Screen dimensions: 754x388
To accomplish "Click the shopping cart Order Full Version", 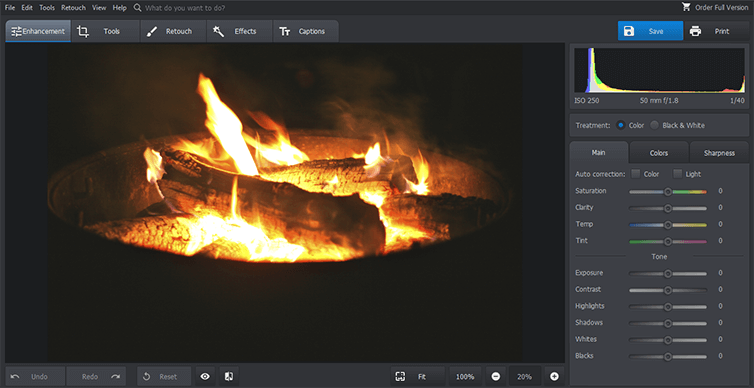I will (715, 7).
